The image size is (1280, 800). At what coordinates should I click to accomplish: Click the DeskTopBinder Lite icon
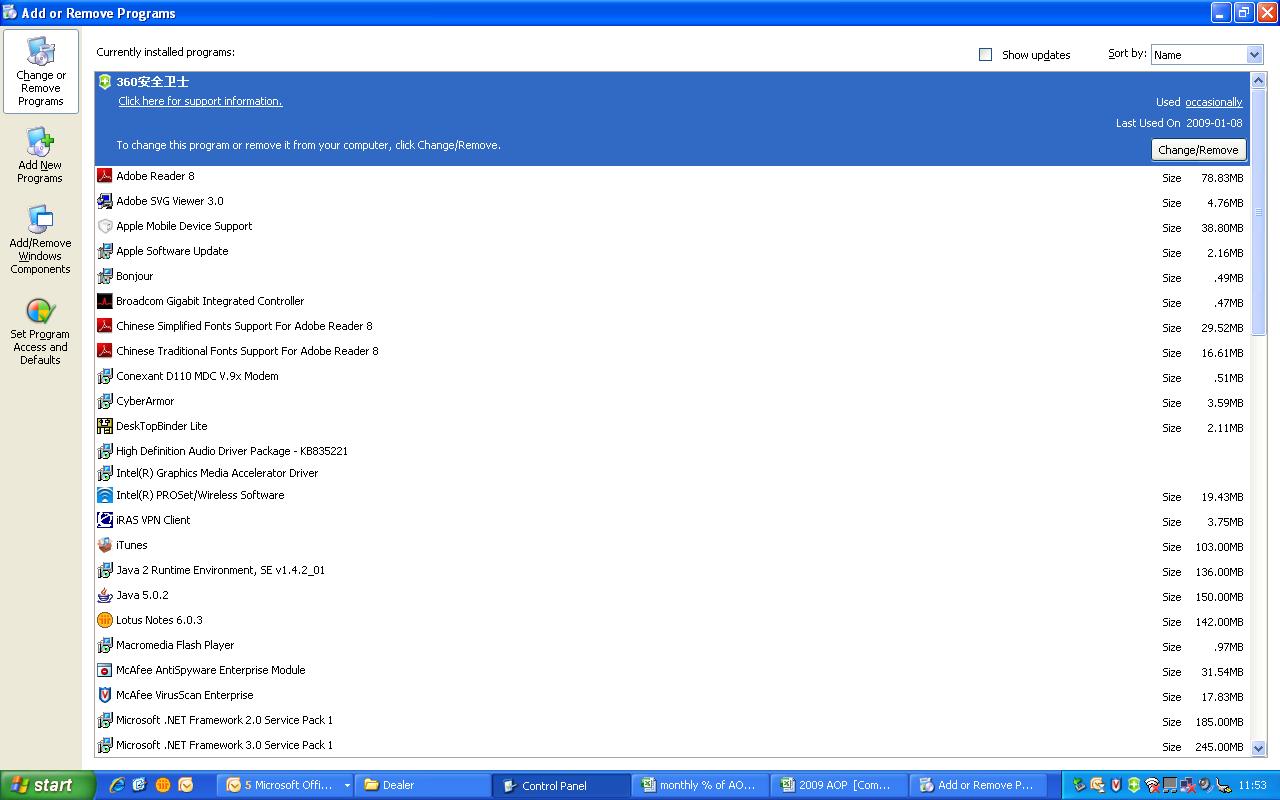(x=105, y=426)
